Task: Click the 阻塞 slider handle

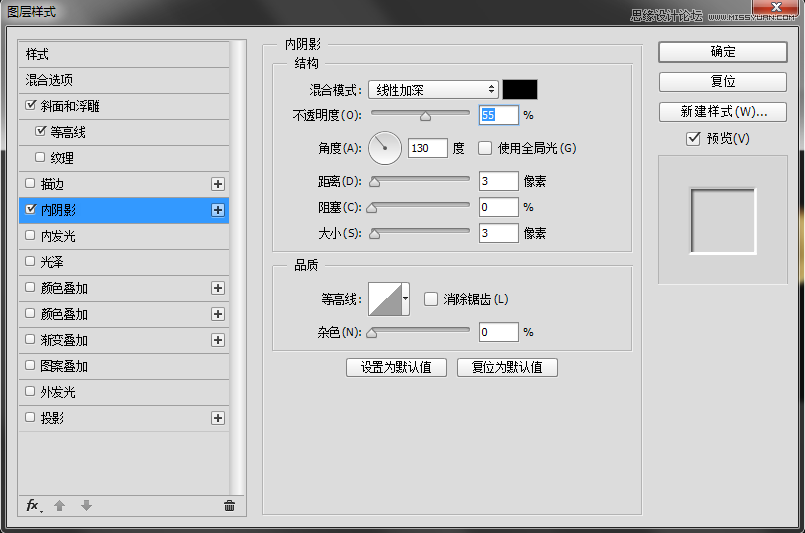Action: pyautogui.click(x=372, y=208)
